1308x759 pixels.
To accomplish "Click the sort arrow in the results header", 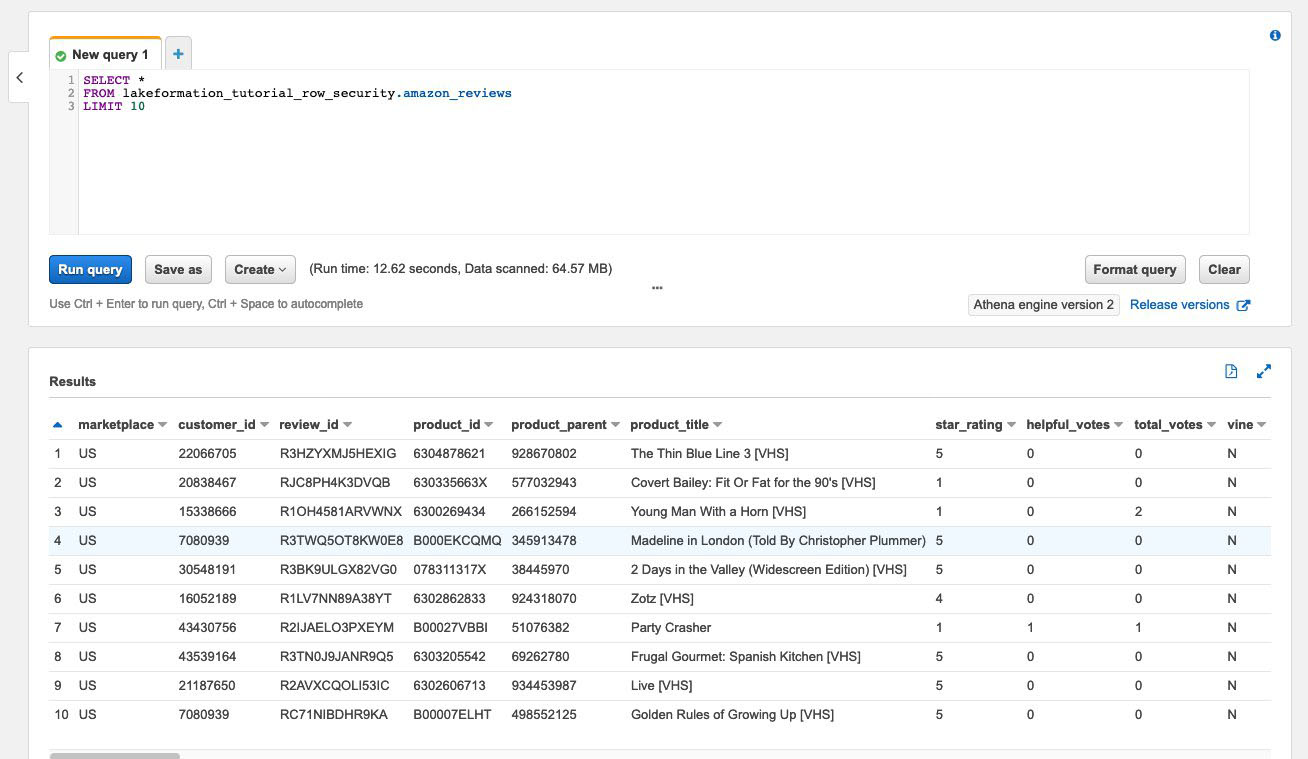I will (x=58, y=424).
